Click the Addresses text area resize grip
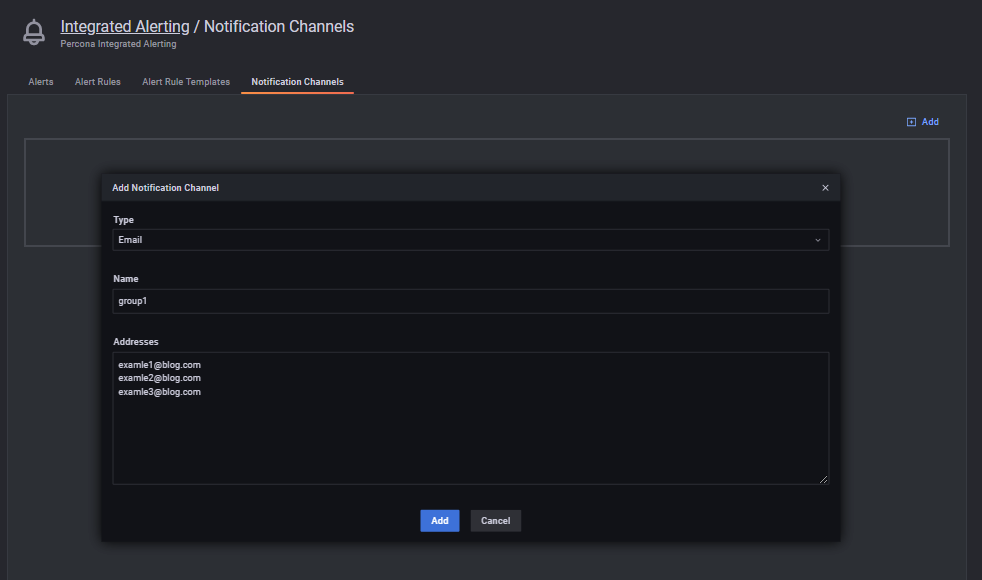 coord(824,479)
